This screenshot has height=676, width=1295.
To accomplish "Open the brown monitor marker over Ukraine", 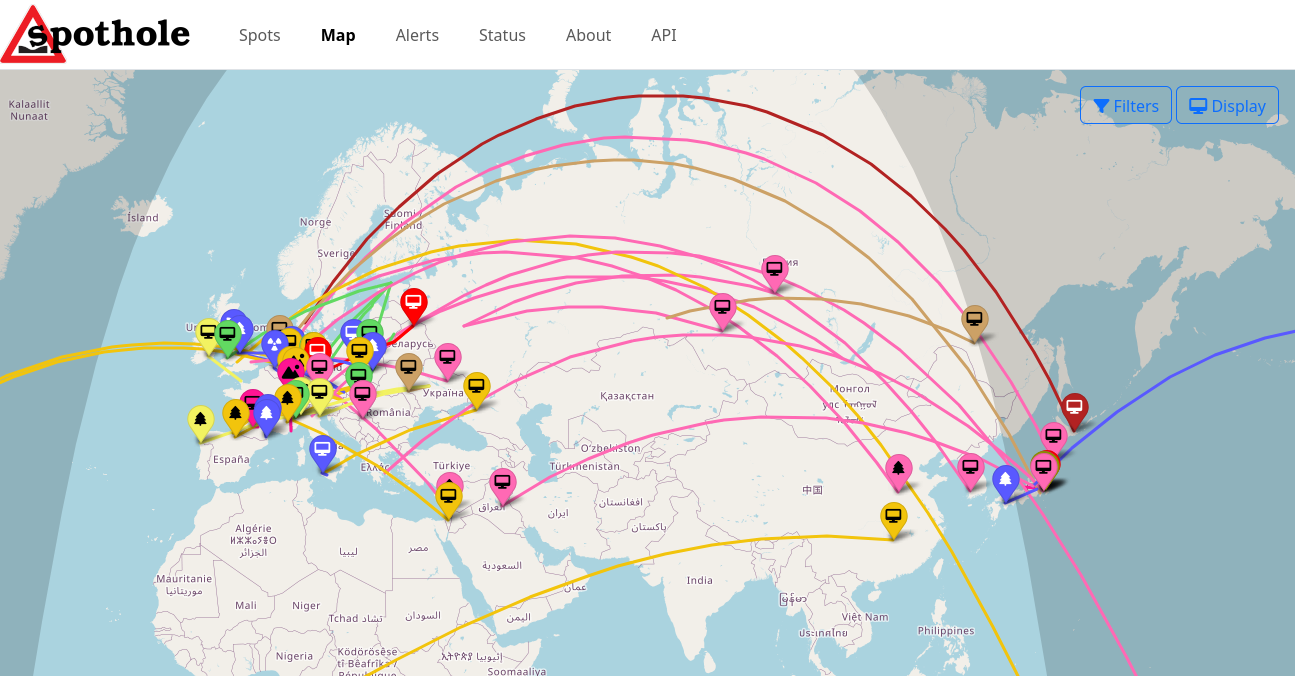I will point(408,366).
